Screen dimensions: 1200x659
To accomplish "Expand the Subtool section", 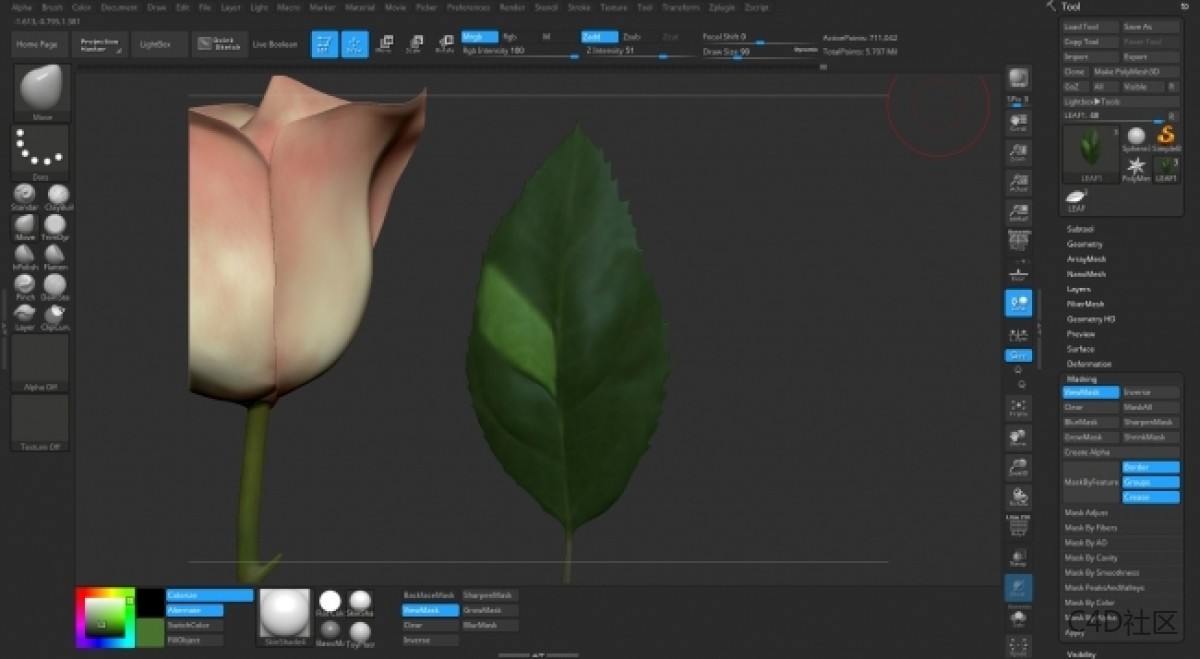I will pos(1081,229).
